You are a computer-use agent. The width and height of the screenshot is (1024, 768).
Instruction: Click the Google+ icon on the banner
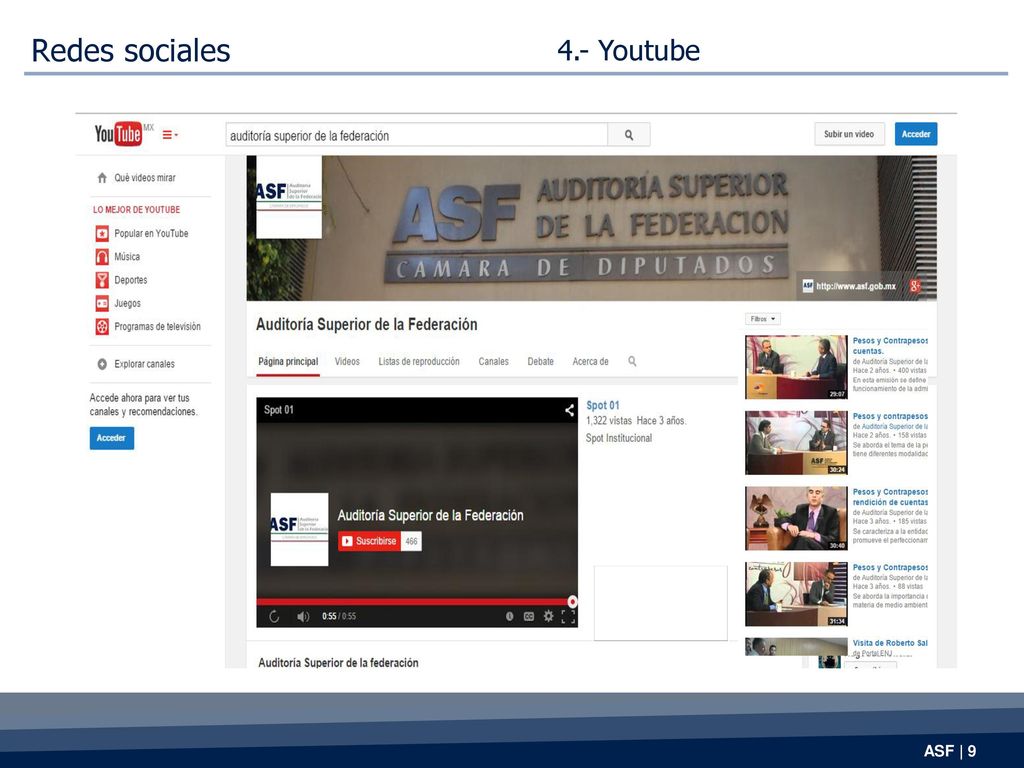915,286
